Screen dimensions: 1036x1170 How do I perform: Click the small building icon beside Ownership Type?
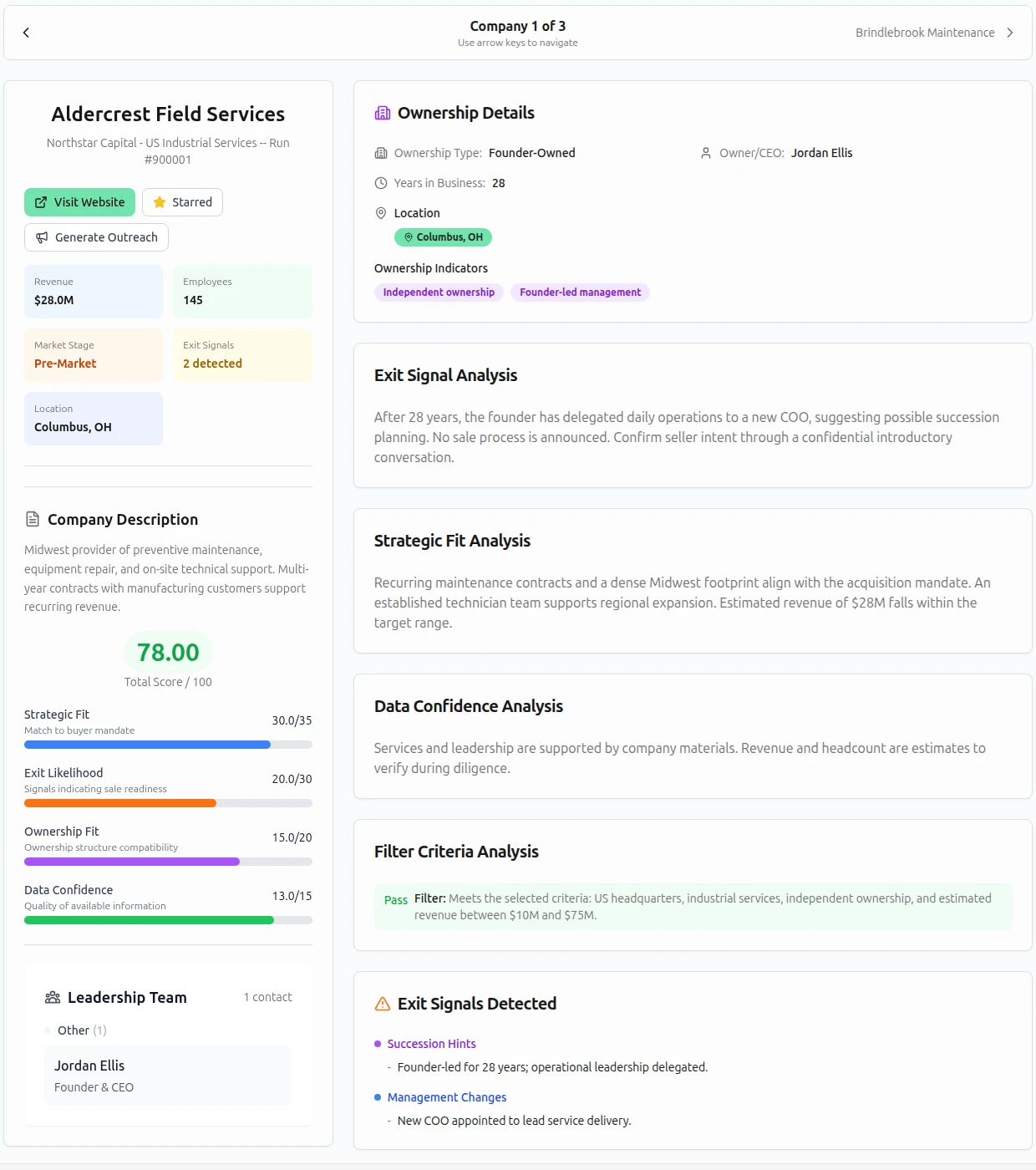click(381, 153)
